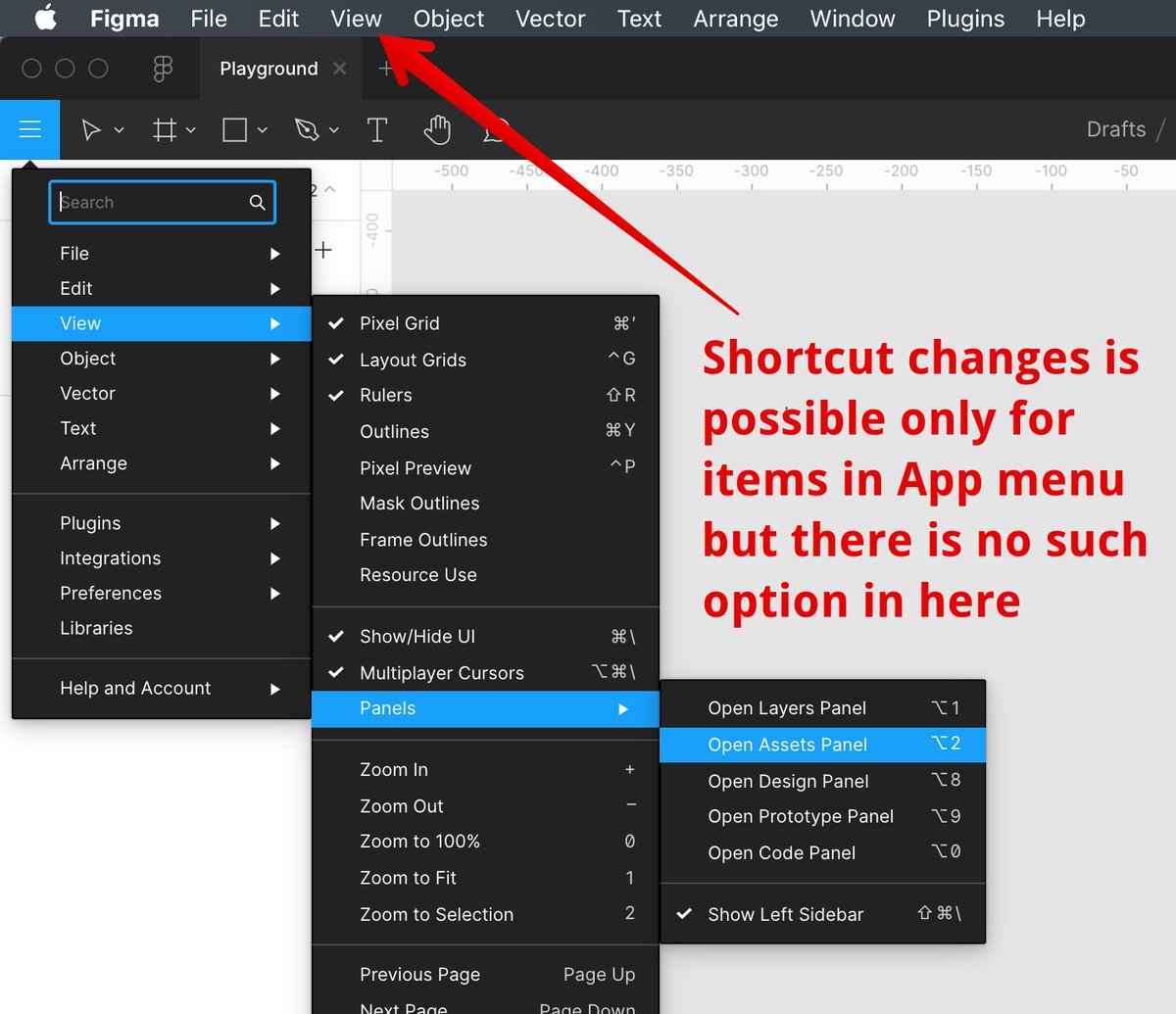Open Help in macOS menu bar
The width and height of the screenshot is (1176, 1014).
[1060, 19]
